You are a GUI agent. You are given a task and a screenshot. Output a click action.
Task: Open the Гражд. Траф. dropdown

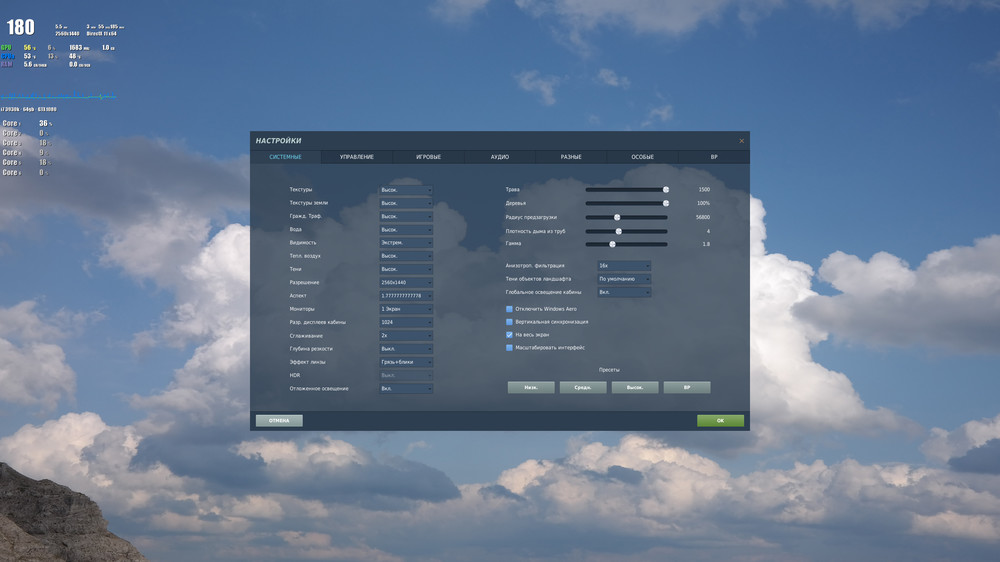(x=406, y=216)
